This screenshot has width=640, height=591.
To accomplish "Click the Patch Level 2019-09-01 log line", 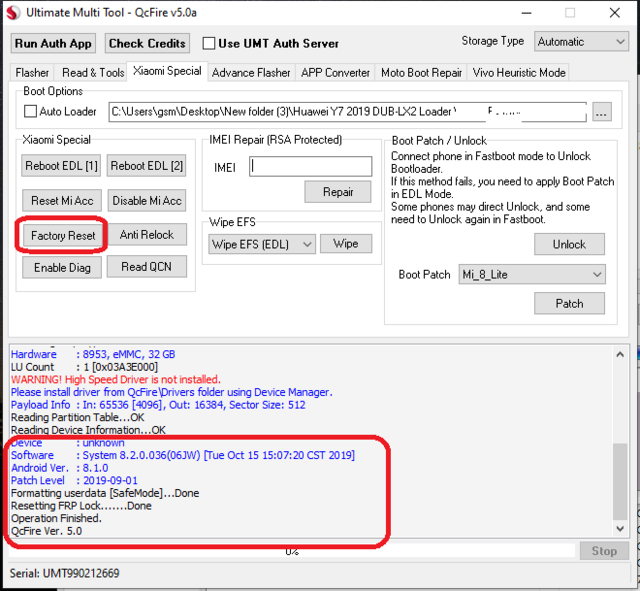I will click(x=74, y=480).
